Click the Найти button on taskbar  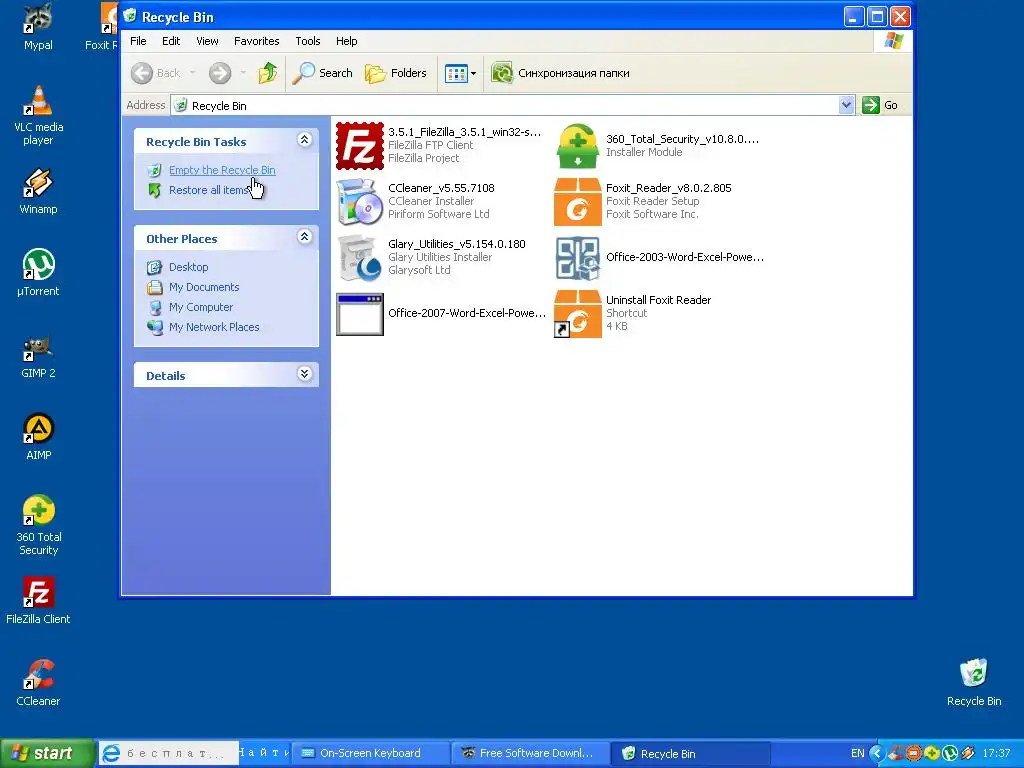[264, 753]
